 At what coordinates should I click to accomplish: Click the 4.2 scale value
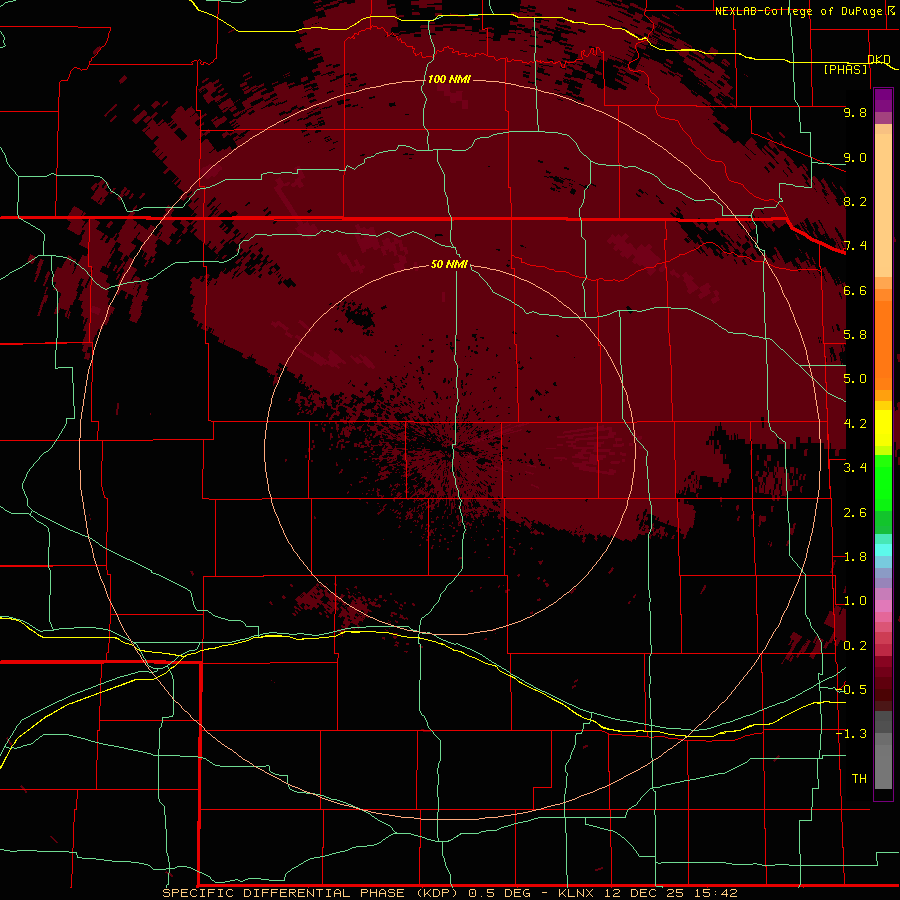855,424
